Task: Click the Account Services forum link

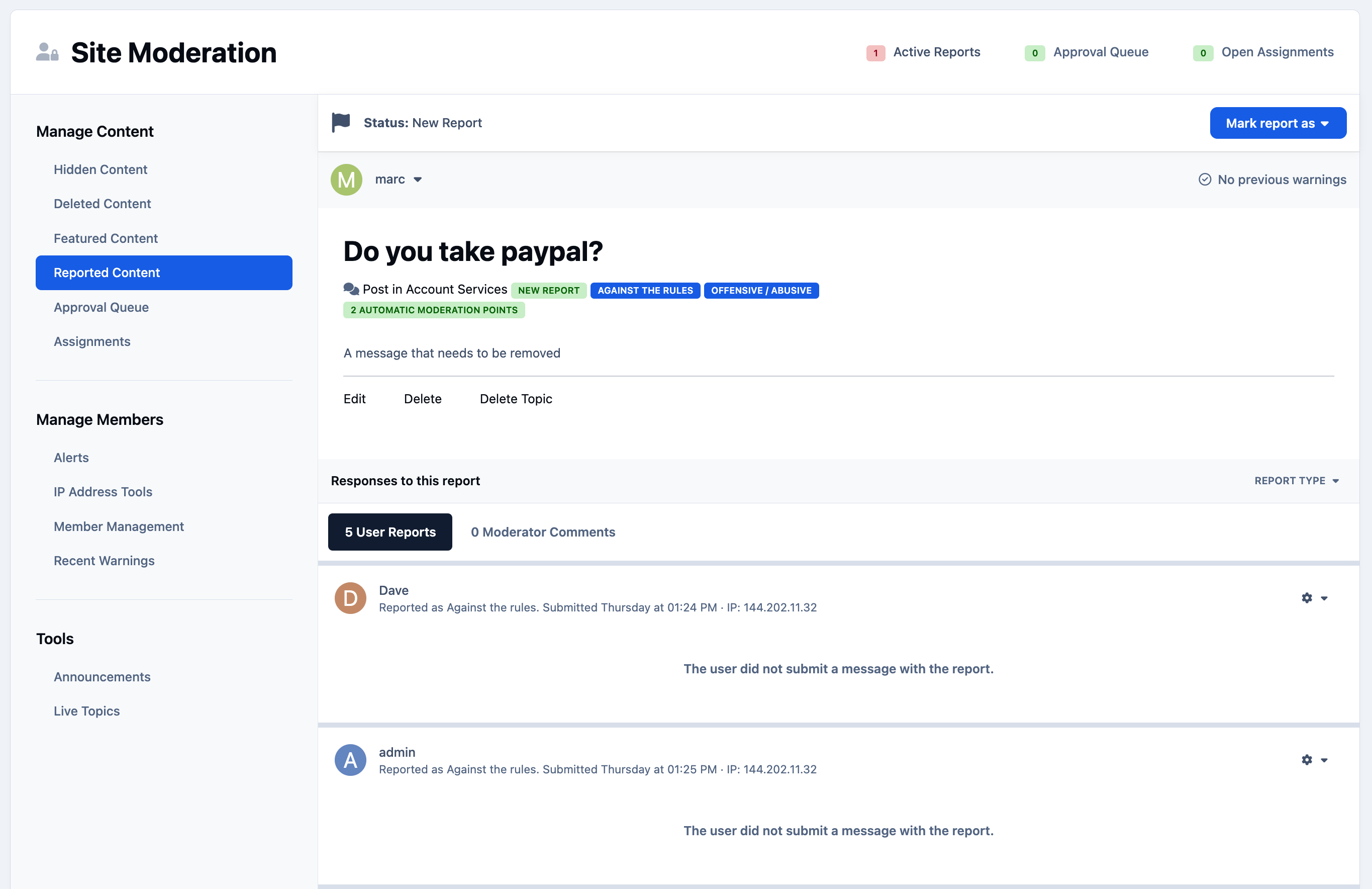Action: click(456, 289)
